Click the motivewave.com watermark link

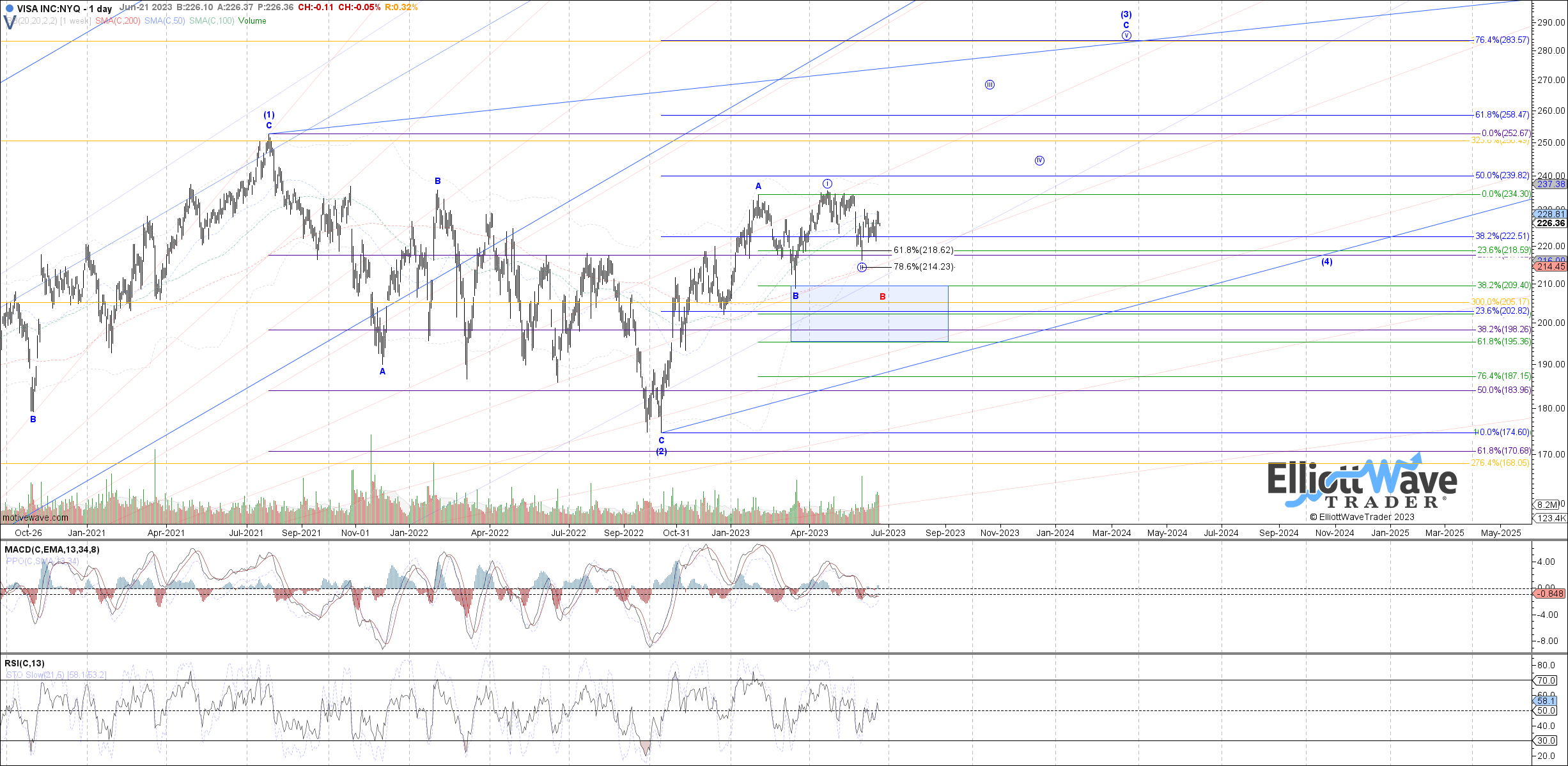coord(35,517)
